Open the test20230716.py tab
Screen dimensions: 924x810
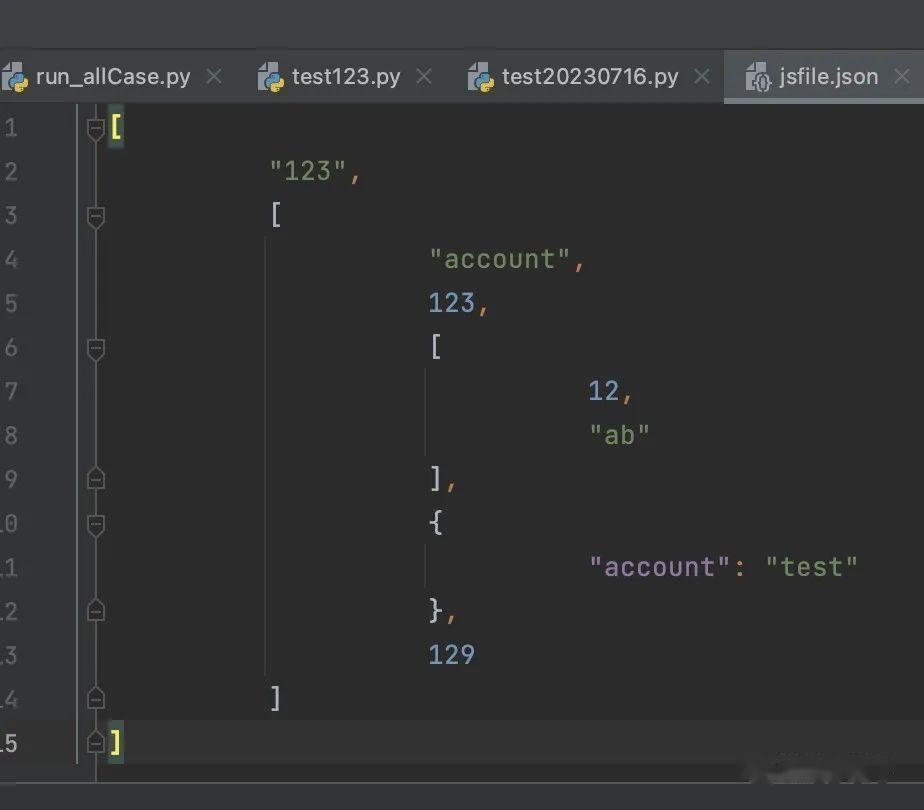(590, 76)
